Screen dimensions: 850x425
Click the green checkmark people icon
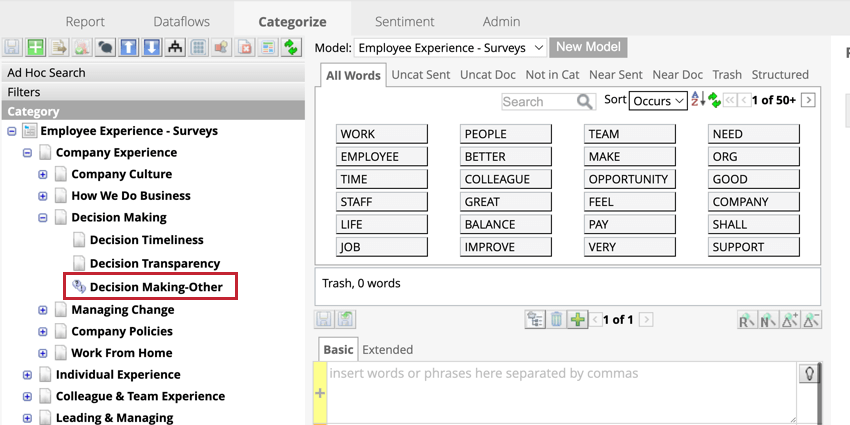[82, 47]
